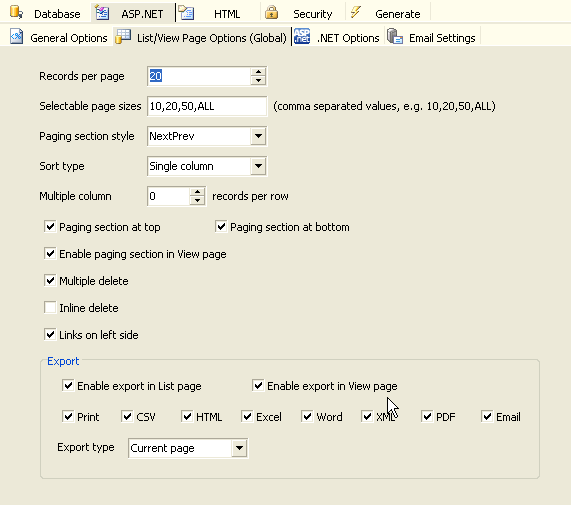This screenshot has width=571, height=505.
Task: Click the ASP.NET tab icon
Action: click(x=102, y=13)
